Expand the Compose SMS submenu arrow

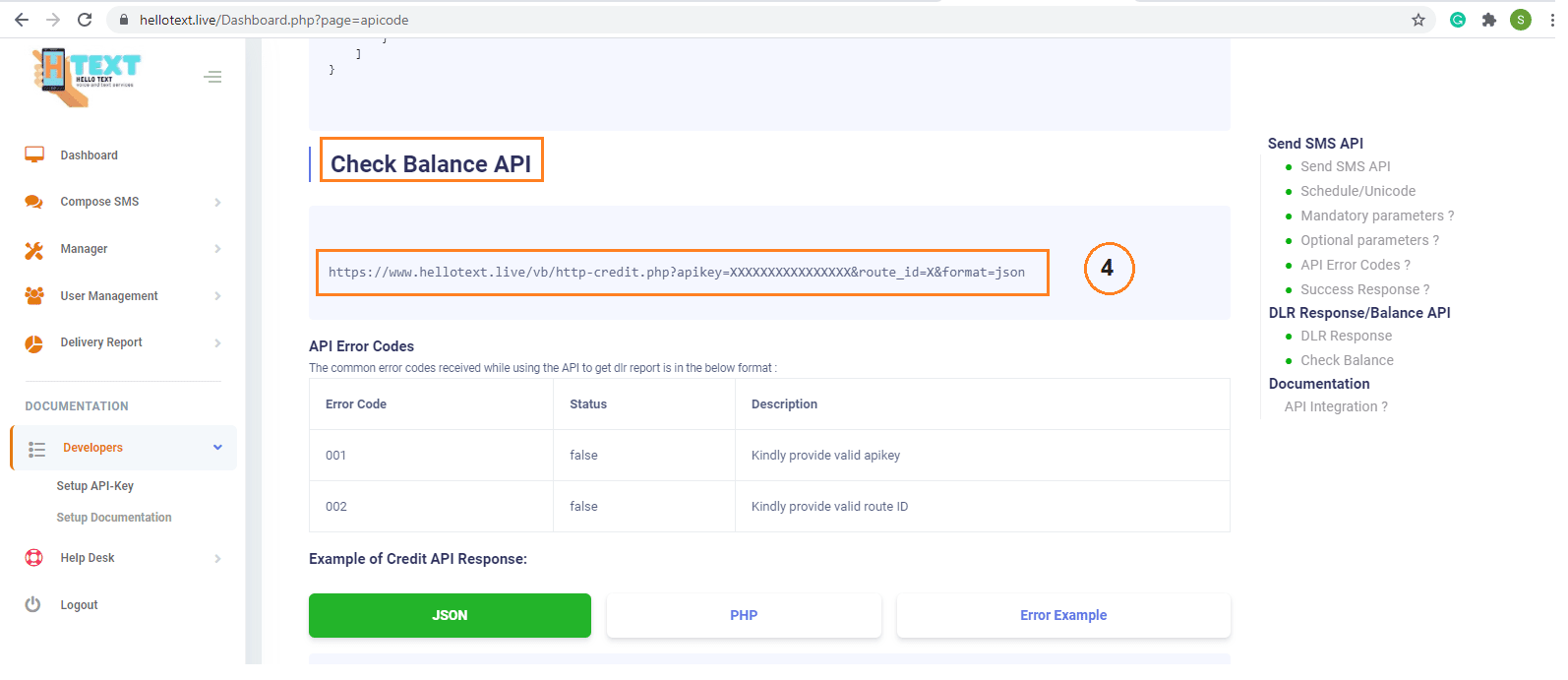217,203
